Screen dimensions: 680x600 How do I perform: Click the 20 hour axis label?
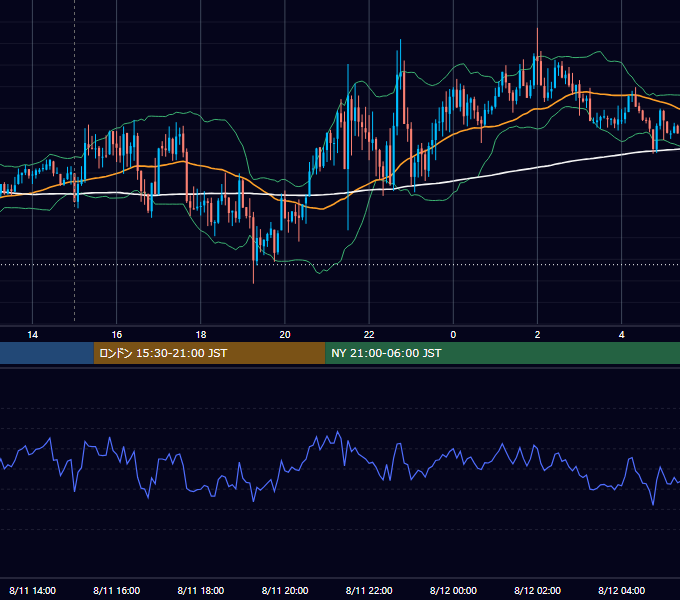pyautogui.click(x=285, y=335)
